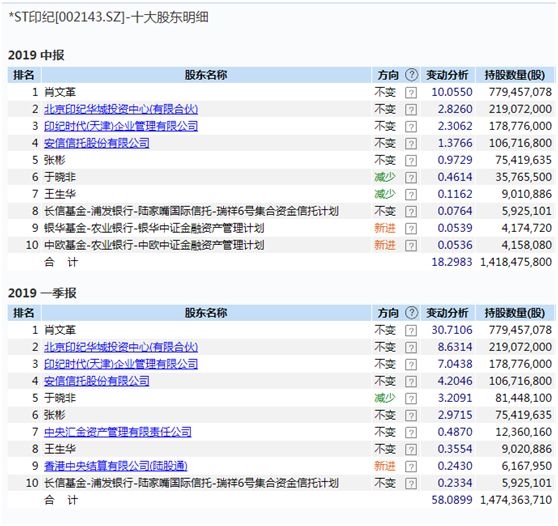Click 持股数量(股) column header in 2019 一季报 table
This screenshot has width=558, height=526.
515,312
